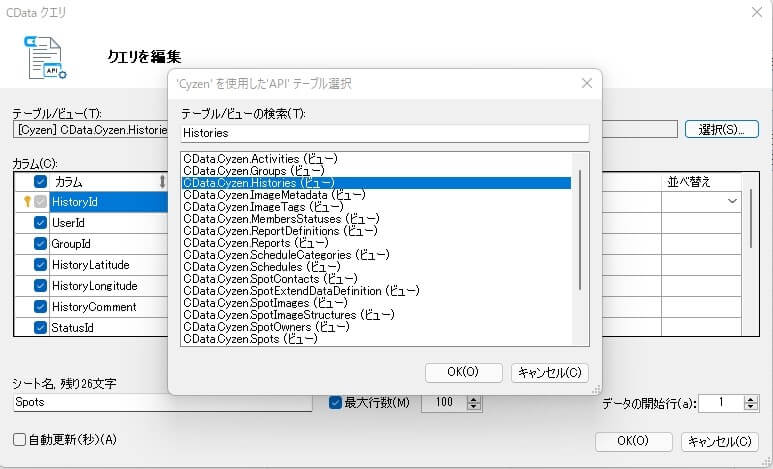Image resolution: width=773 pixels, height=469 pixels.
Task: Click the 選択(S)... button
Action: pyautogui.click(x=721, y=129)
